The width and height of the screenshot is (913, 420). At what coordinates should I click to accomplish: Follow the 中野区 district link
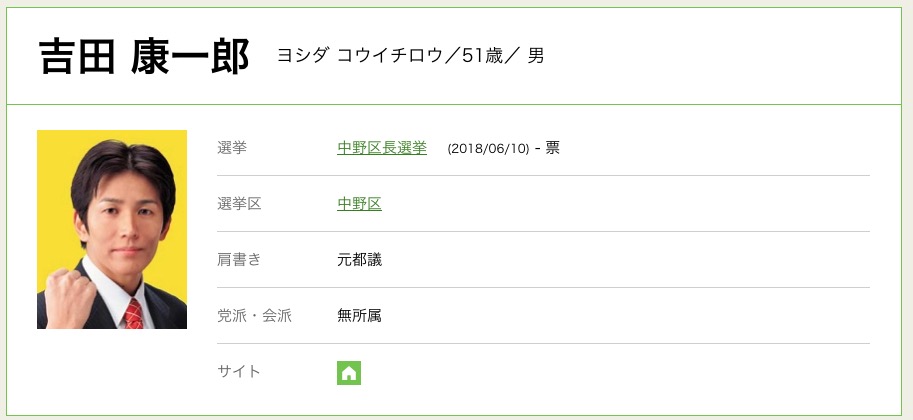[359, 204]
